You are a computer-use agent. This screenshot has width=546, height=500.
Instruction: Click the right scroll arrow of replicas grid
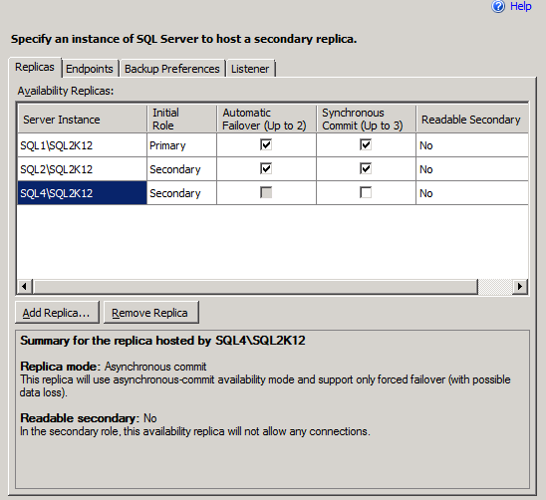pos(520,287)
